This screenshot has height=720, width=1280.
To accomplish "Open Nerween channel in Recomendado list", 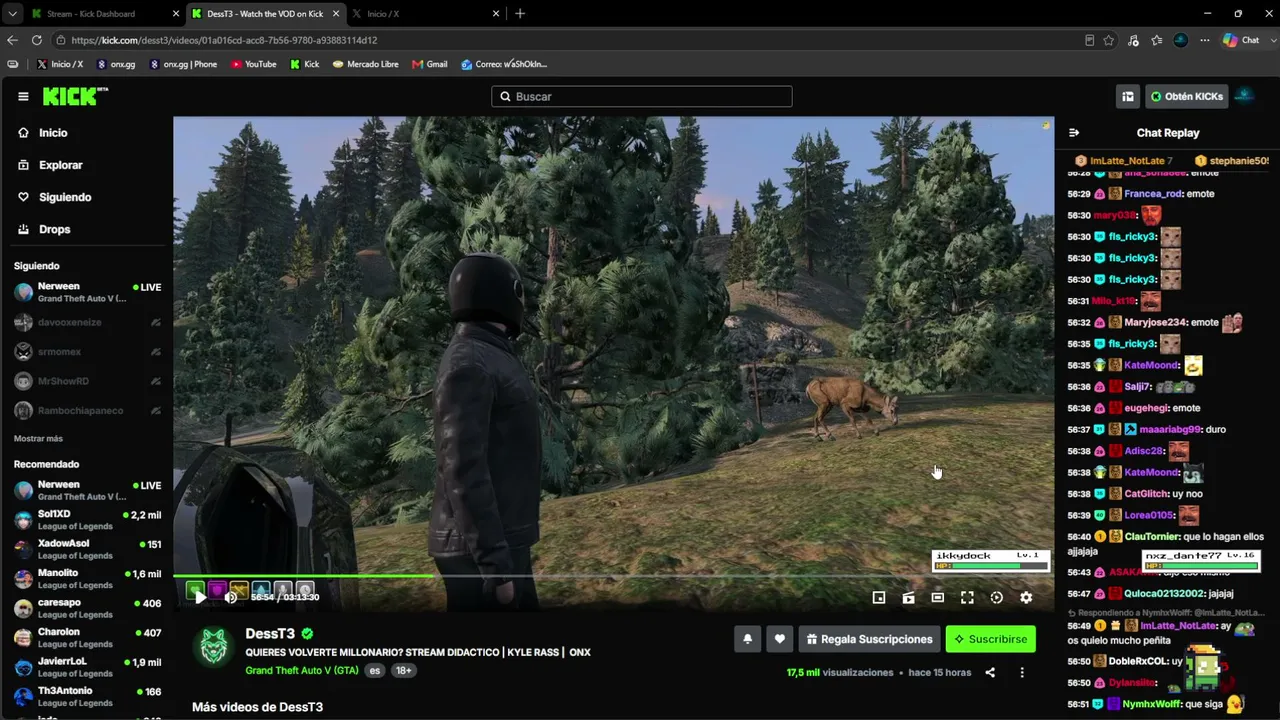I will coord(87,490).
